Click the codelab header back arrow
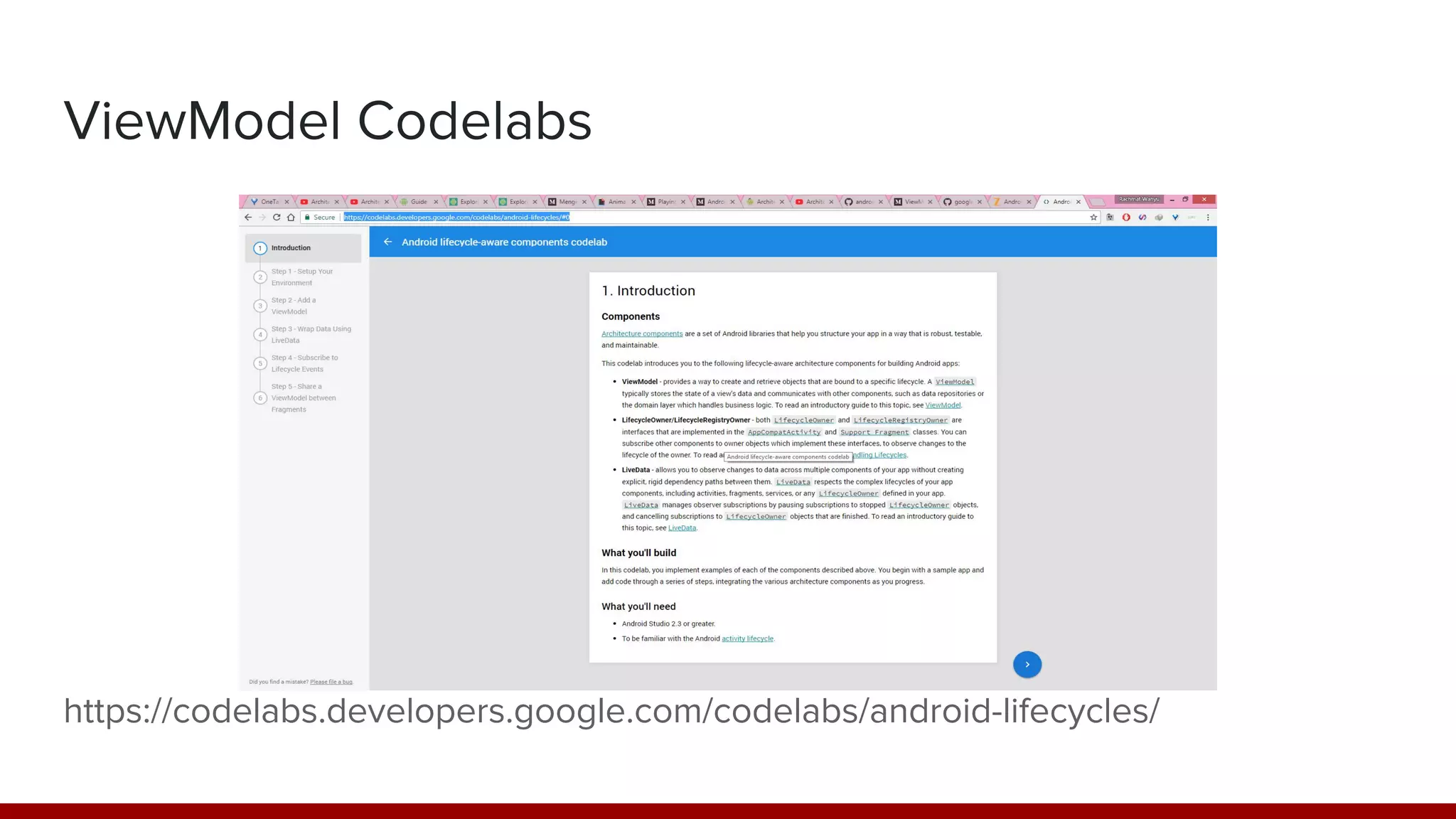This screenshot has width=1456, height=819. point(387,242)
